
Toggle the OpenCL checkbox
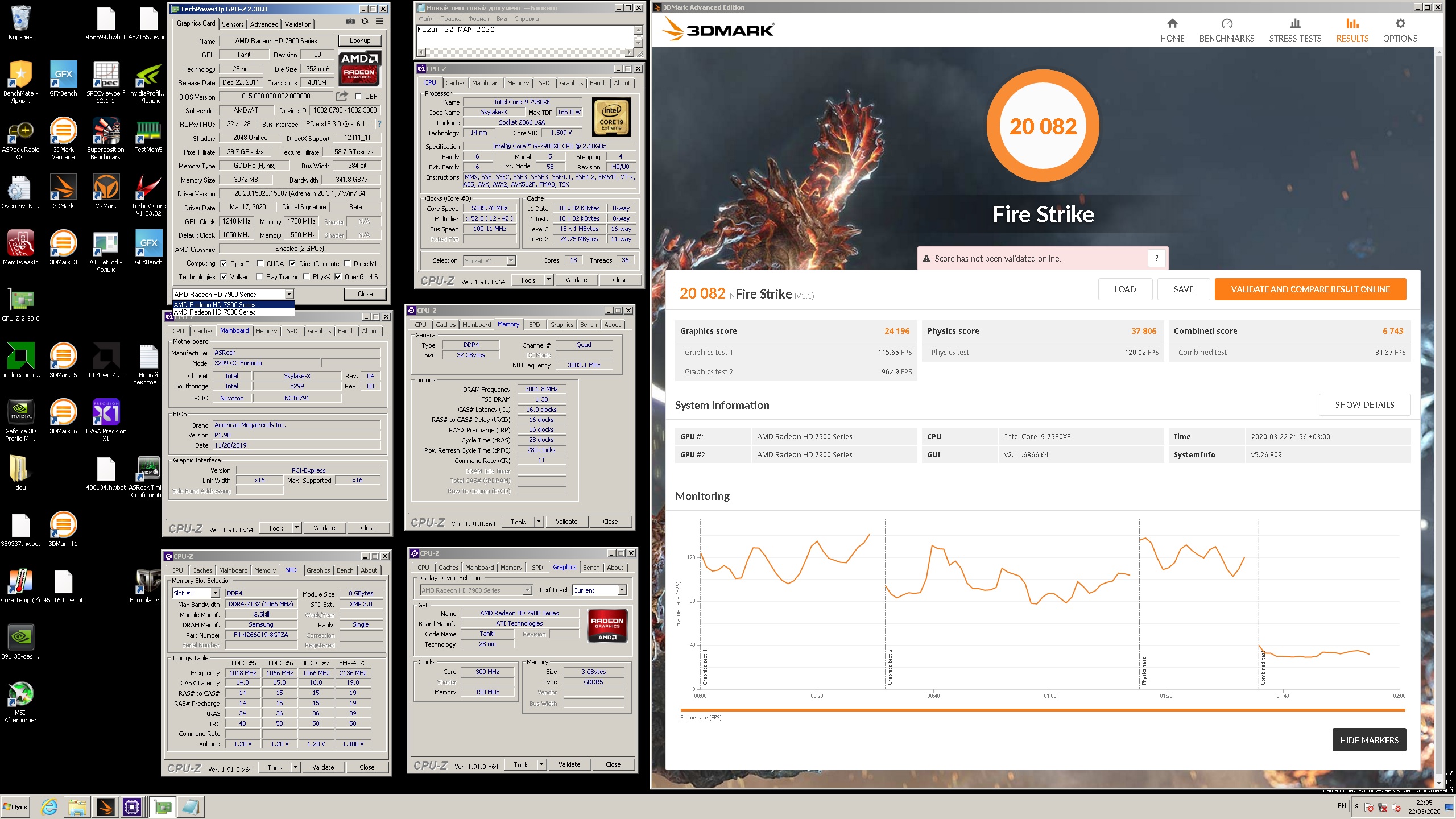(x=224, y=264)
